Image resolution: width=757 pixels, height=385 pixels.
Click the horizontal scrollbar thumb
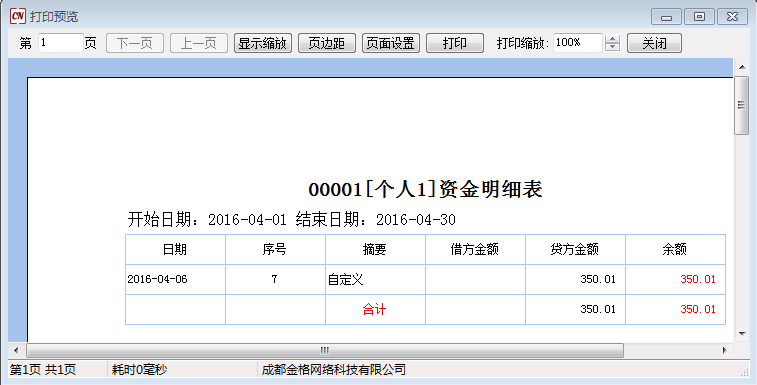click(x=325, y=350)
